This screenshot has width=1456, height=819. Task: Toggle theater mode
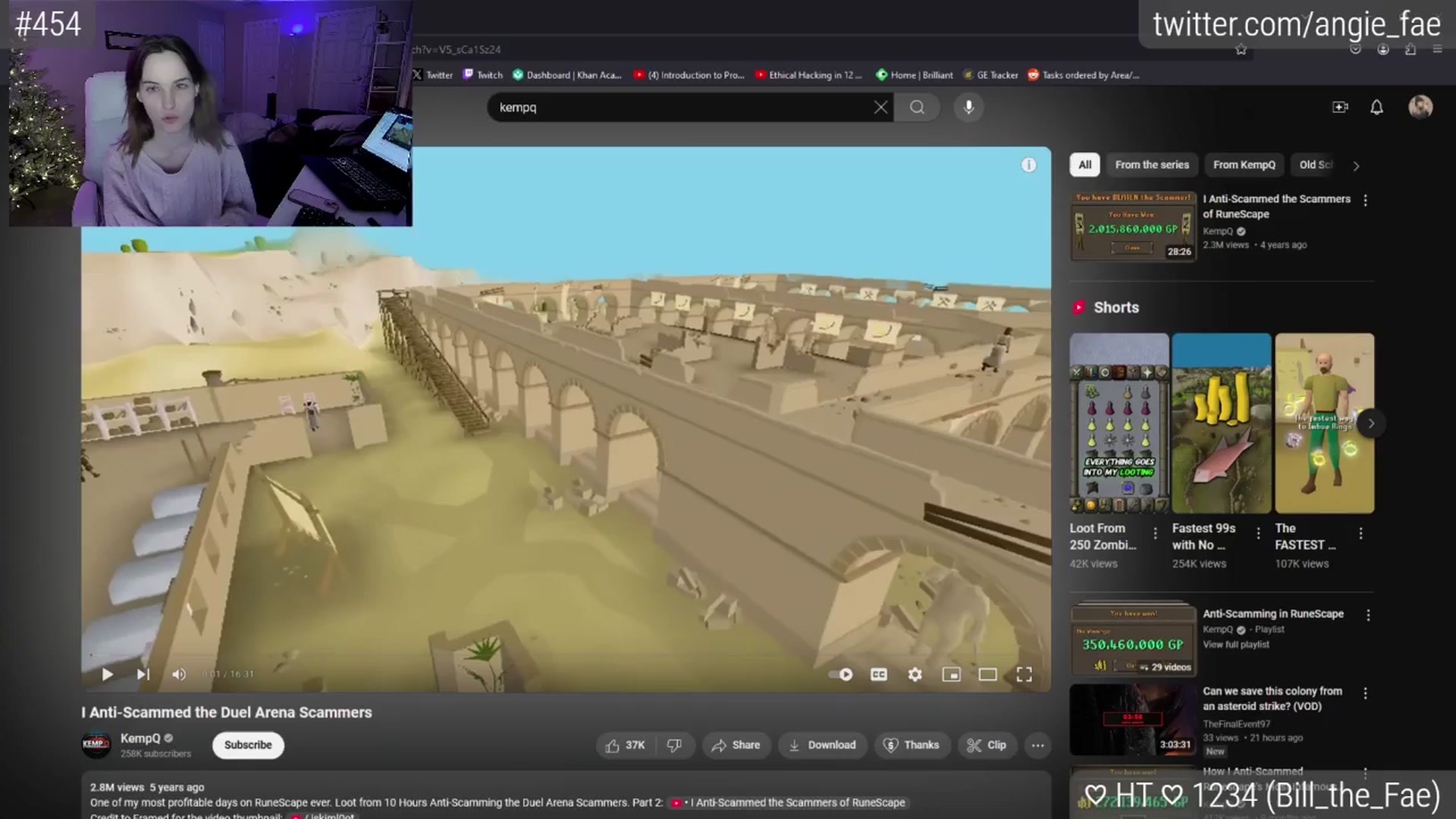click(987, 674)
